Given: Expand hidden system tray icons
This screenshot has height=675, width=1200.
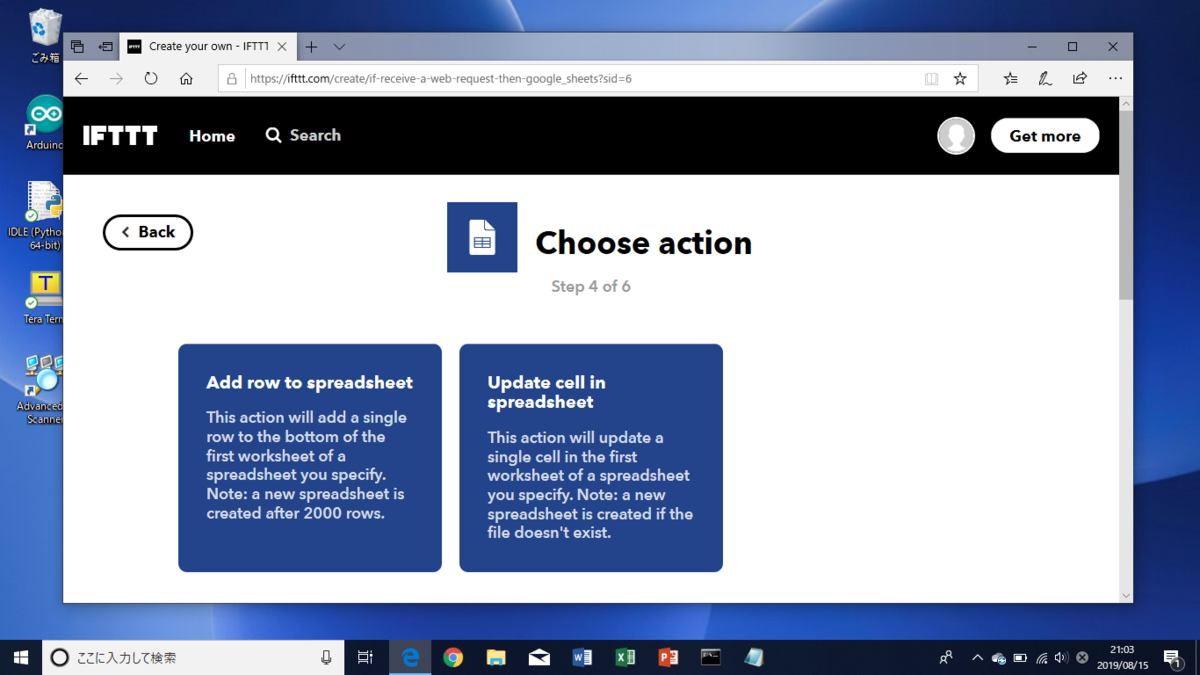Looking at the screenshot, I should [x=977, y=658].
